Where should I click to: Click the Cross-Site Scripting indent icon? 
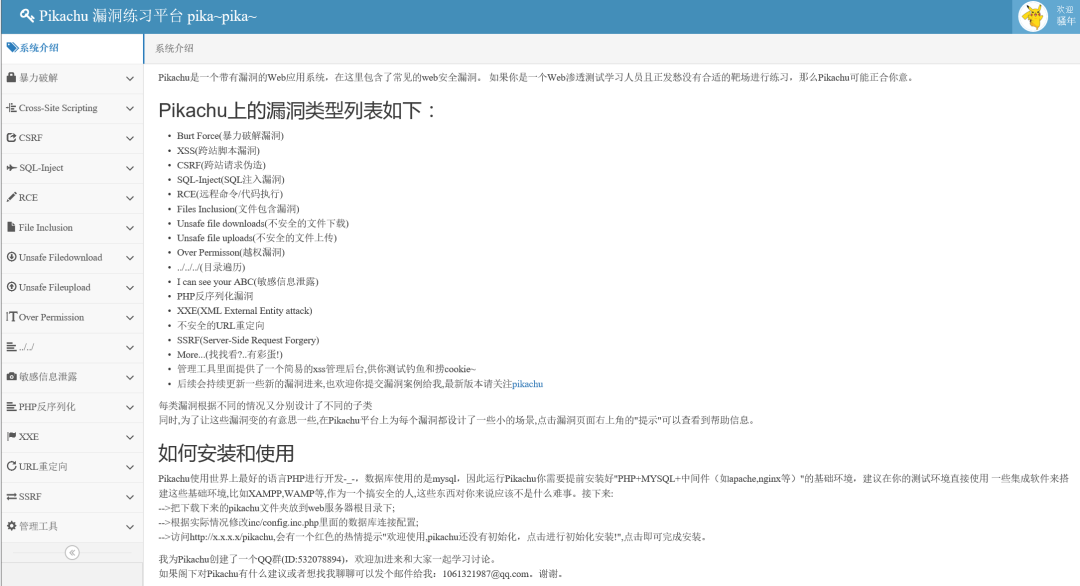(11, 107)
